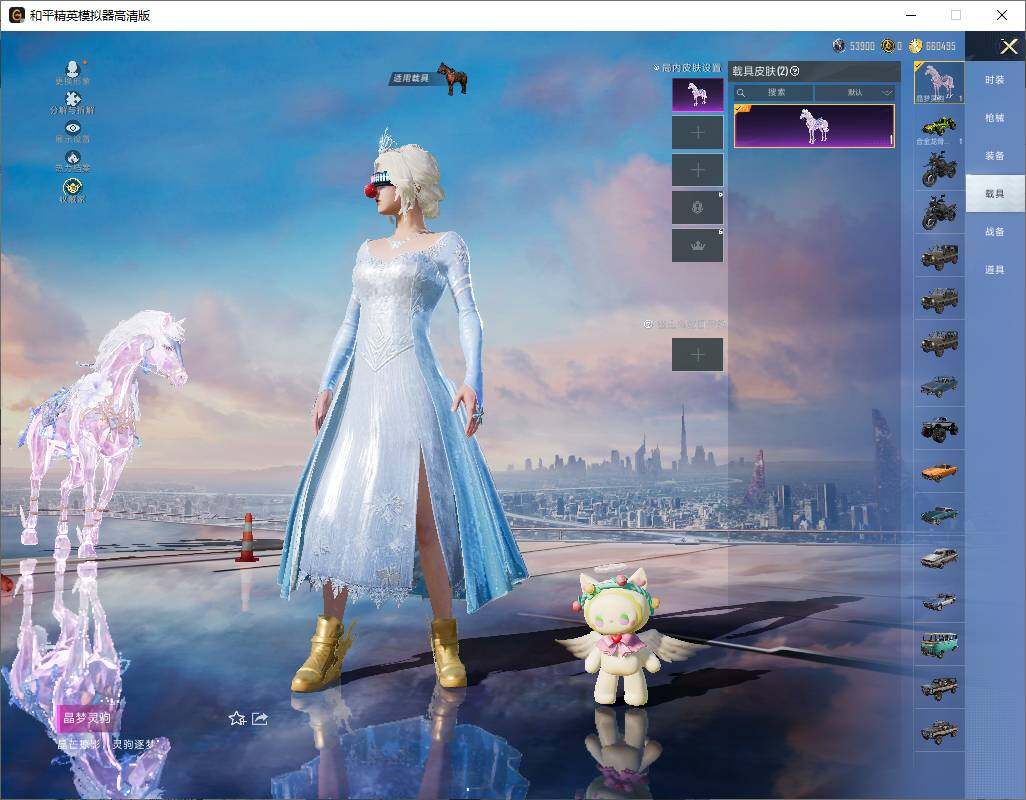Image resolution: width=1026 pixels, height=800 pixels.
Task: Open the 分解与拆解 puzzle-piece icon
Action: 73,99
